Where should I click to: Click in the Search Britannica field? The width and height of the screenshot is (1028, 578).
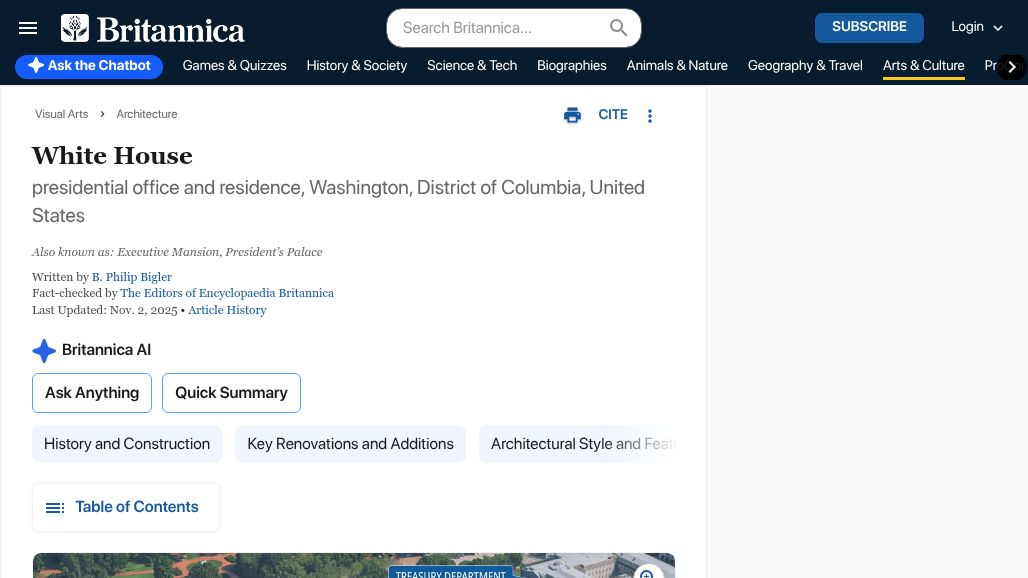(x=500, y=28)
